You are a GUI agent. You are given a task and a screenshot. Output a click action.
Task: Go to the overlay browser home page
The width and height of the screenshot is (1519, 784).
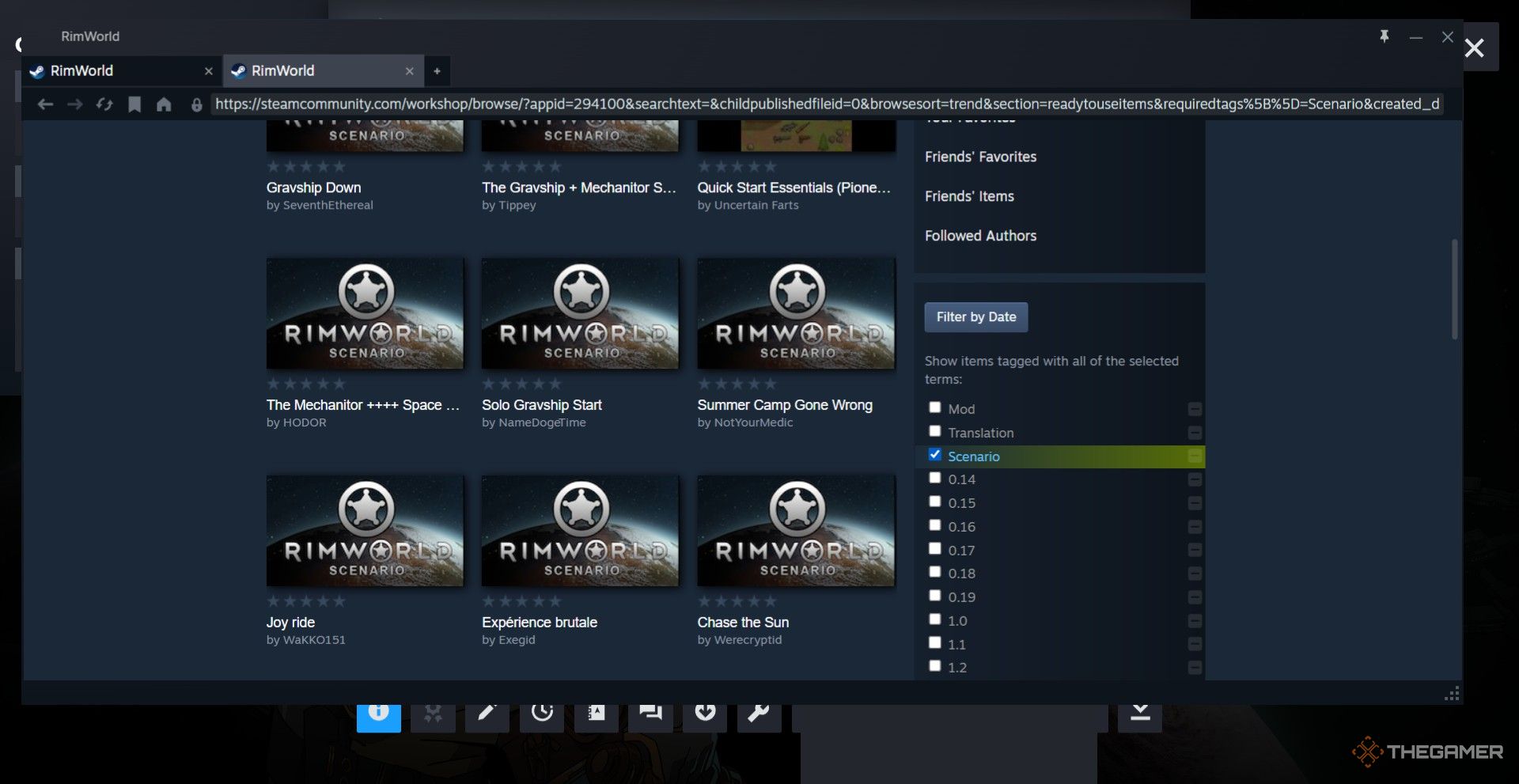[x=164, y=104]
